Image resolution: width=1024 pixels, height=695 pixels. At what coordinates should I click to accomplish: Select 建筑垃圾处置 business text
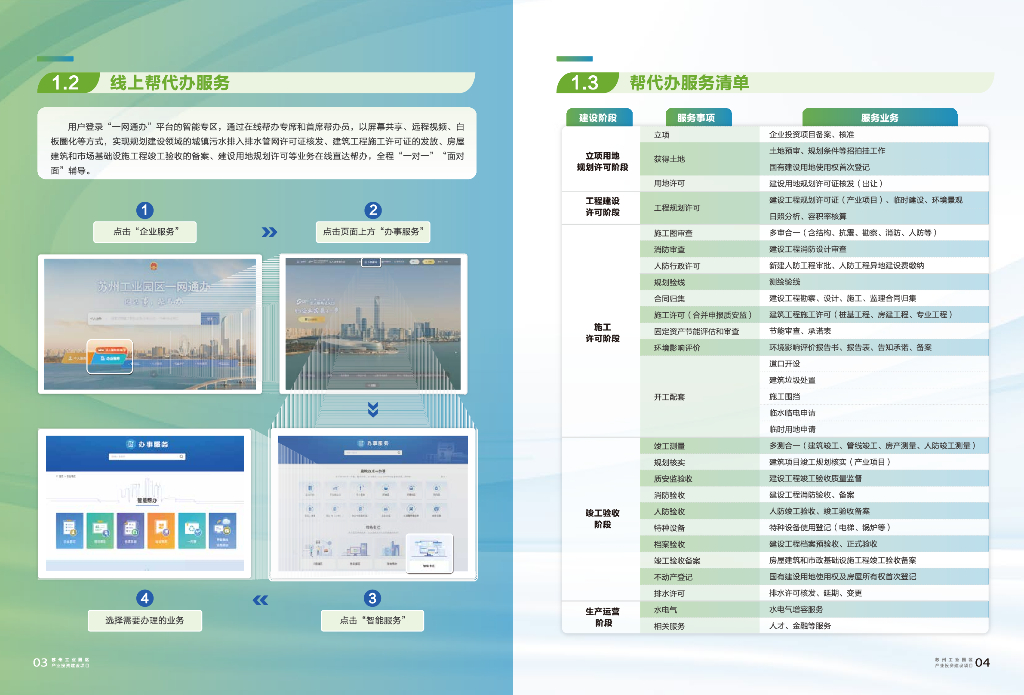pyautogui.click(x=792, y=380)
